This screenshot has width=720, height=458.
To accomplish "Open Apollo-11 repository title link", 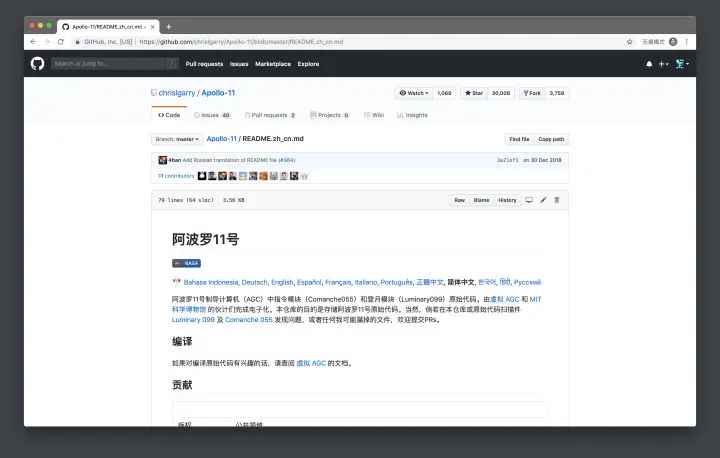I will tap(218, 93).
